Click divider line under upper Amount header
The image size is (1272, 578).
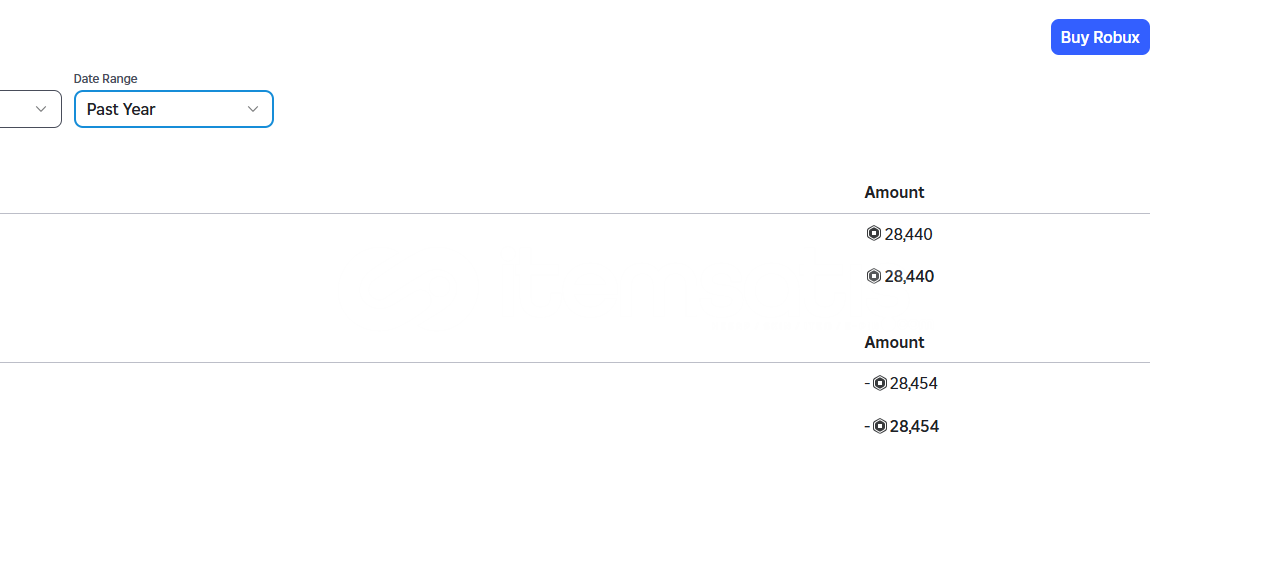(575, 213)
